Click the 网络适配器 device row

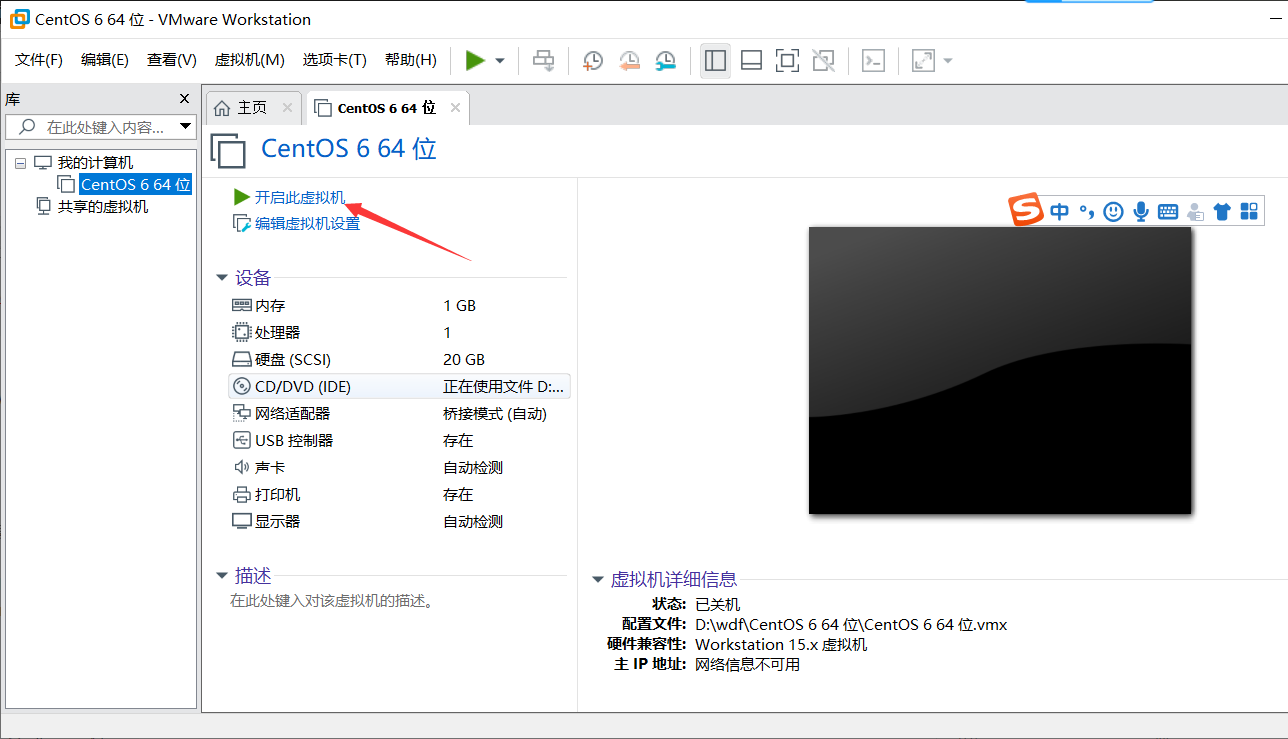(400, 414)
